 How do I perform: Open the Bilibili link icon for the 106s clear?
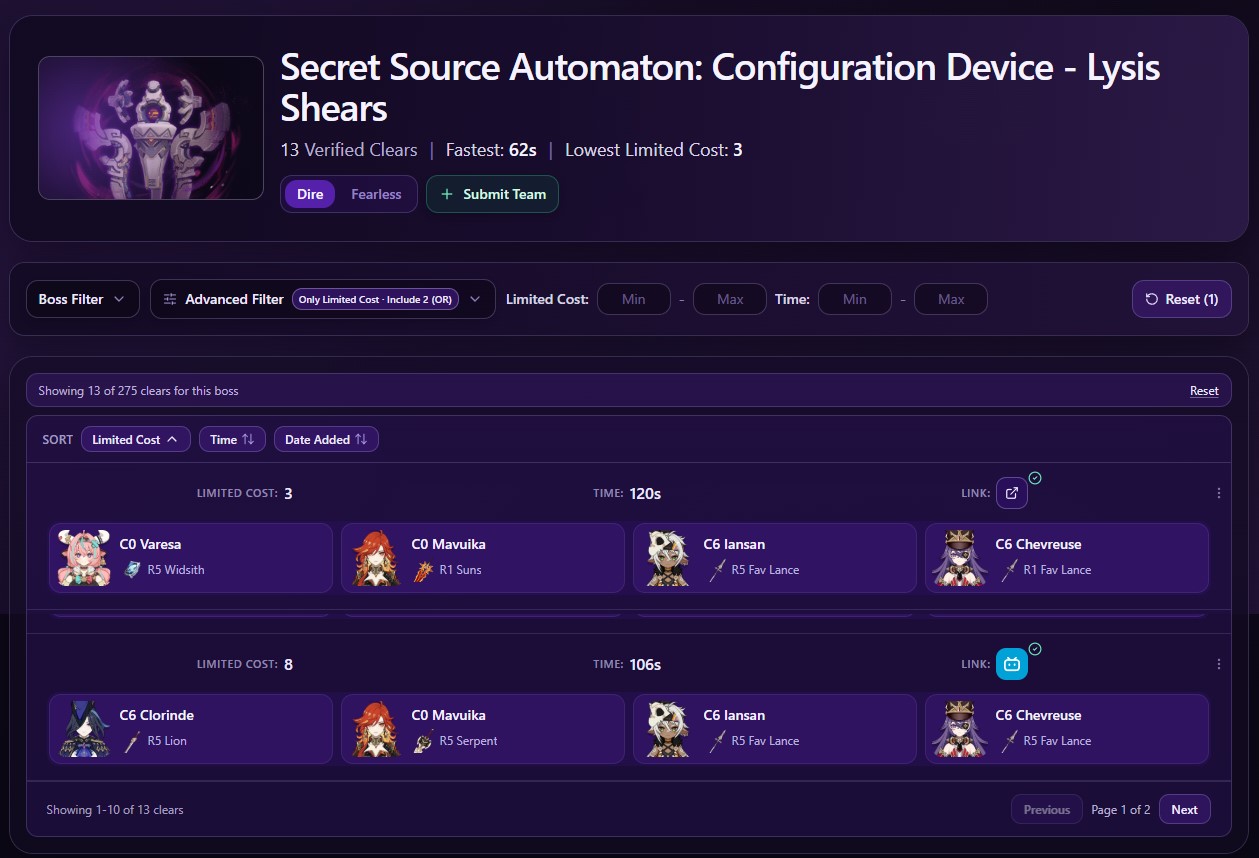point(1012,664)
